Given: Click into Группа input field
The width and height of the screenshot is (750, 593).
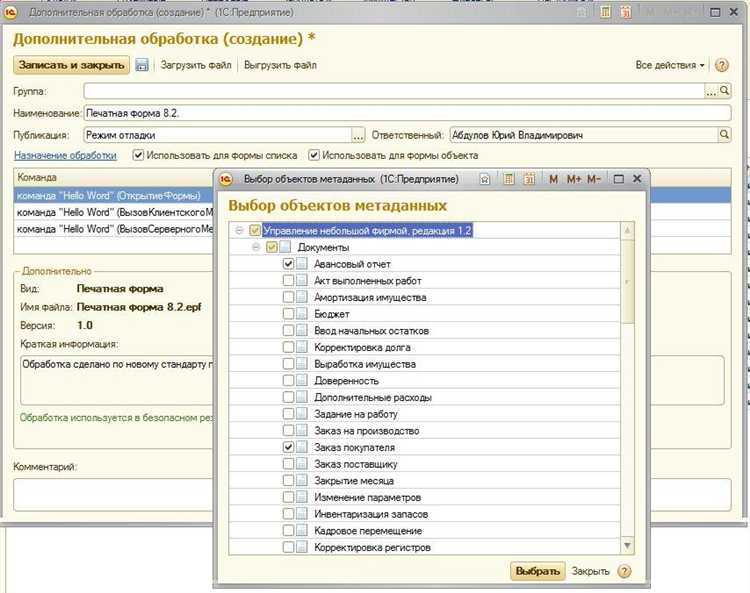Looking at the screenshot, I should [394, 90].
